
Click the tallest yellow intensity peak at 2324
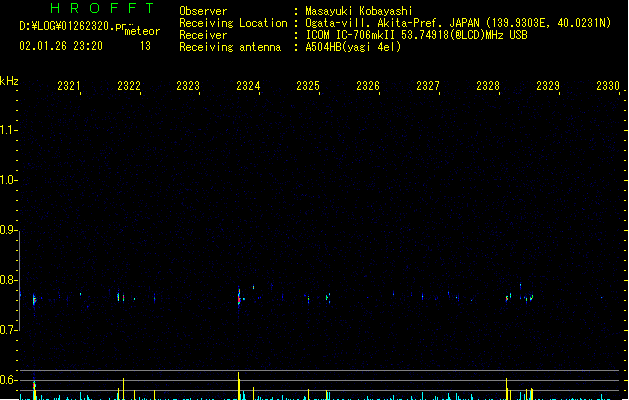pyautogui.click(x=239, y=386)
